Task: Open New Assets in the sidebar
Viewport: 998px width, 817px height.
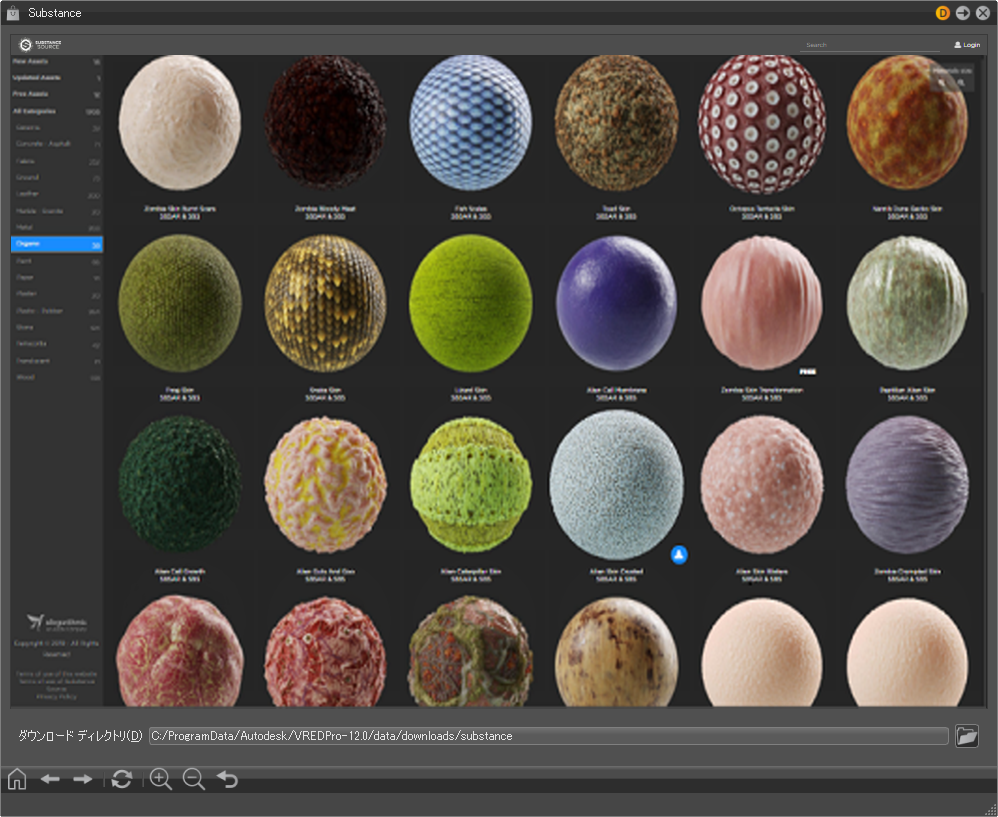Action: coord(57,62)
